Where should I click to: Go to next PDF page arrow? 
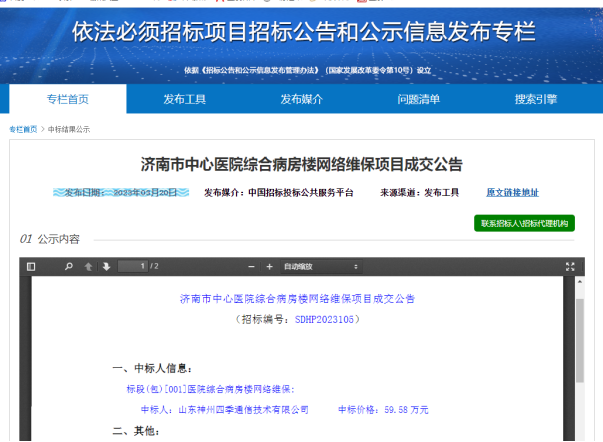106,267
